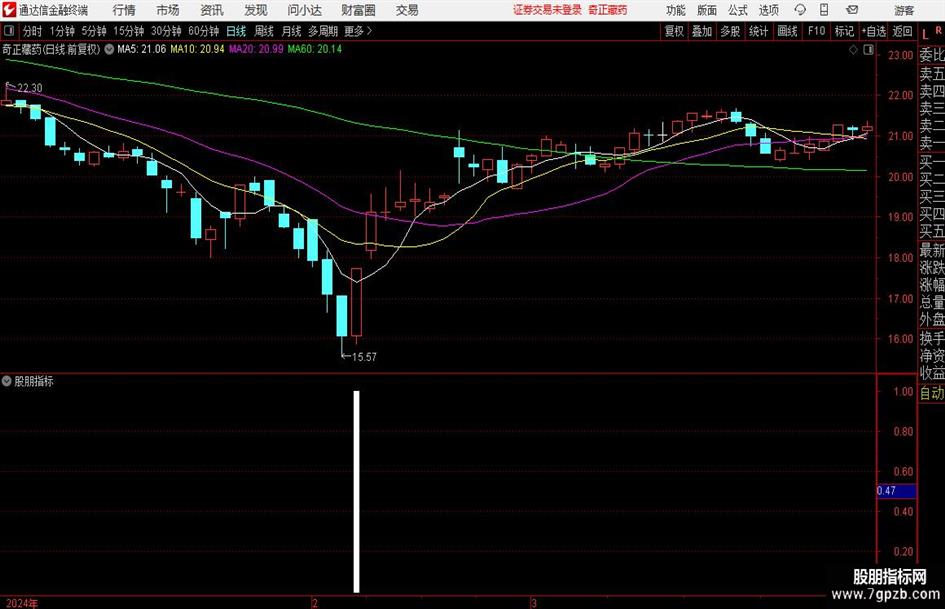Open the 行情 menu
The width and height of the screenshot is (945, 609).
[124, 10]
